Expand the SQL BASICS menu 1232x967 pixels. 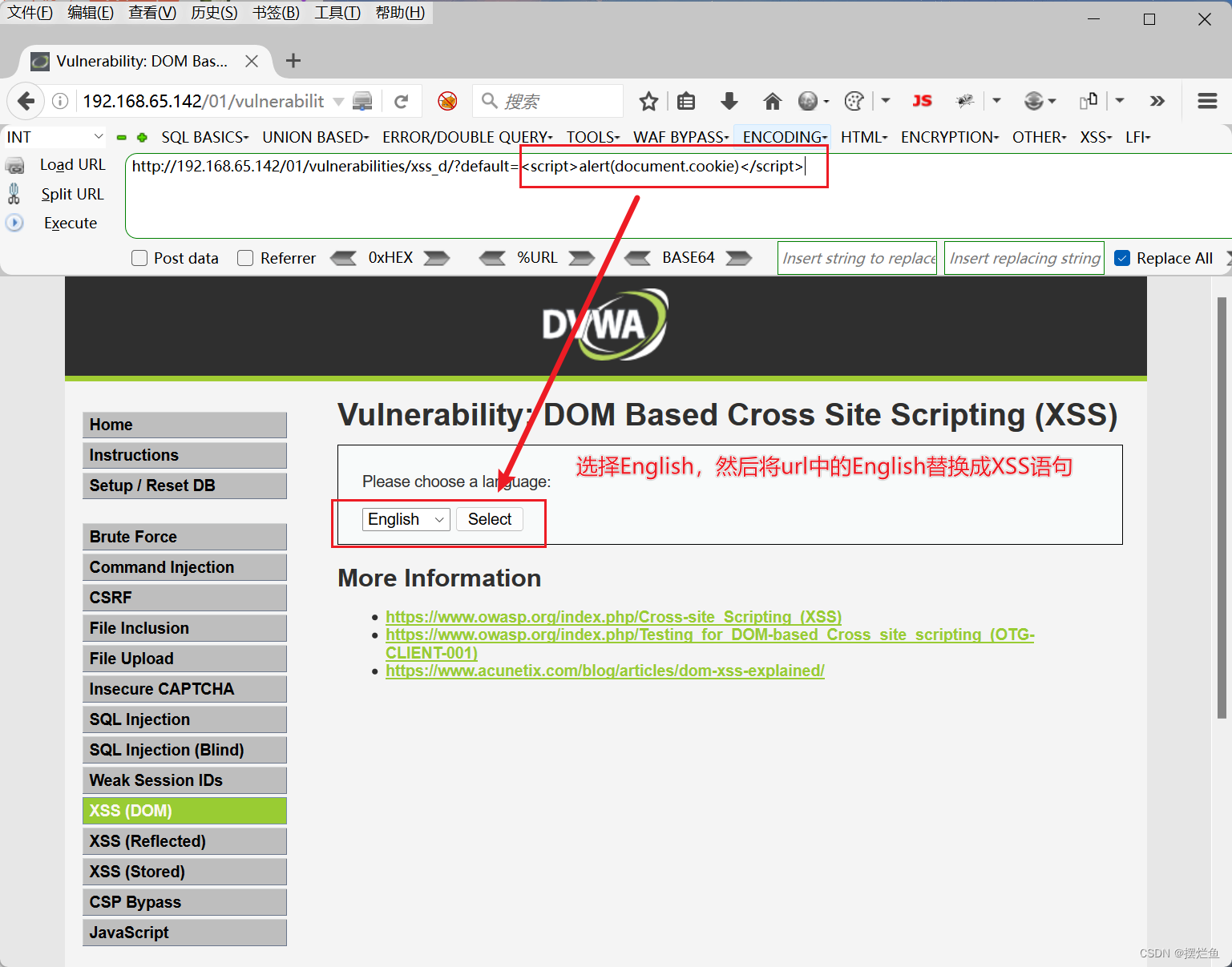click(205, 137)
